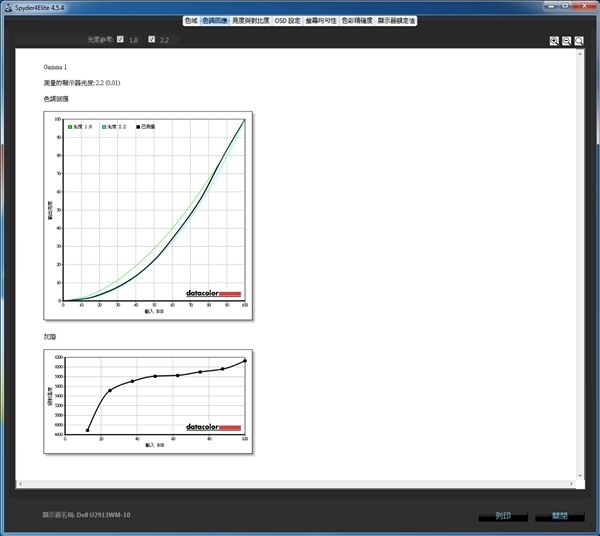Open the OSD 設定 tab
This screenshot has width=600, height=536.
(x=287, y=21)
